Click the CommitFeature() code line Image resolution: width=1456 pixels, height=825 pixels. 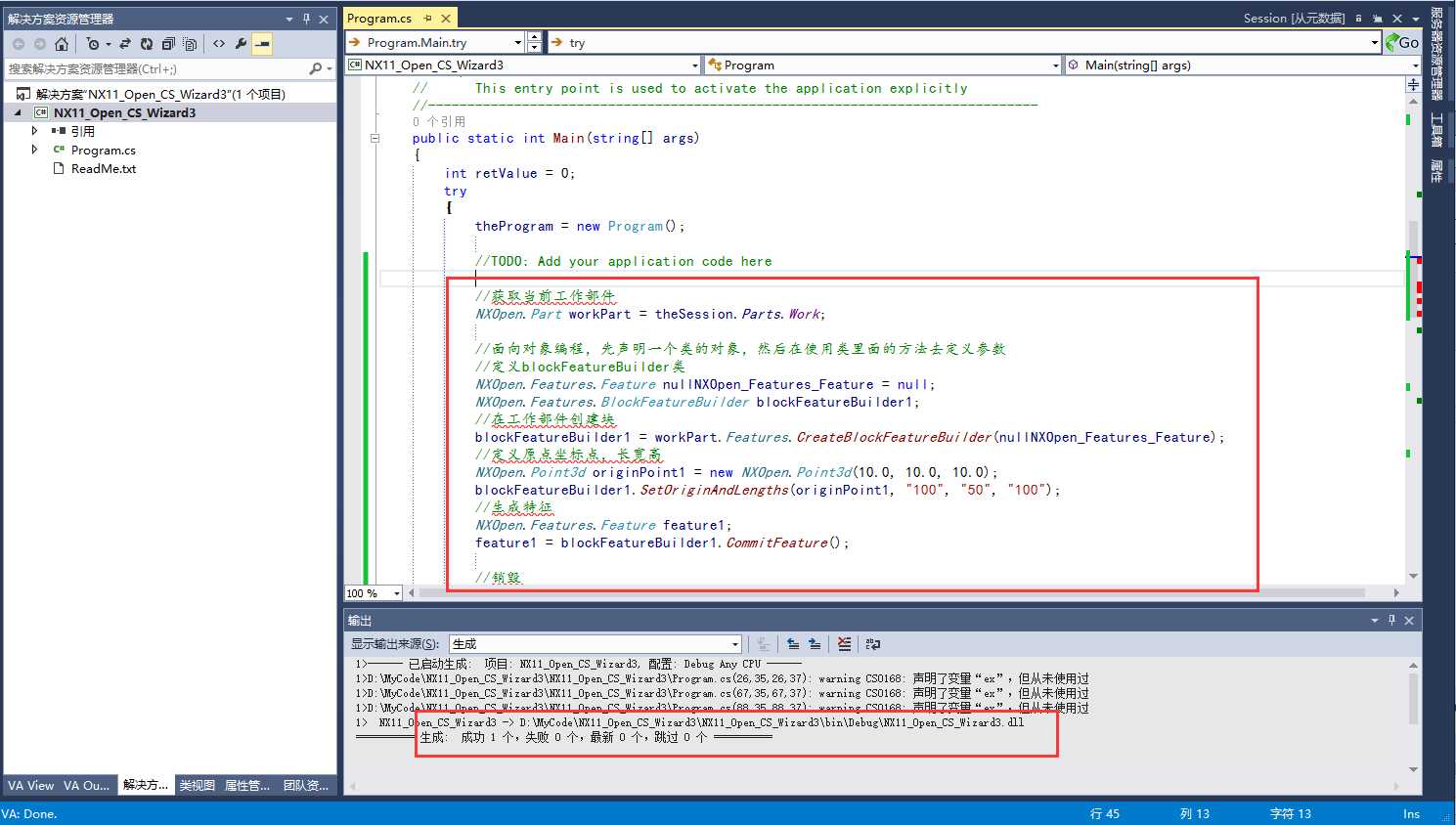662,543
